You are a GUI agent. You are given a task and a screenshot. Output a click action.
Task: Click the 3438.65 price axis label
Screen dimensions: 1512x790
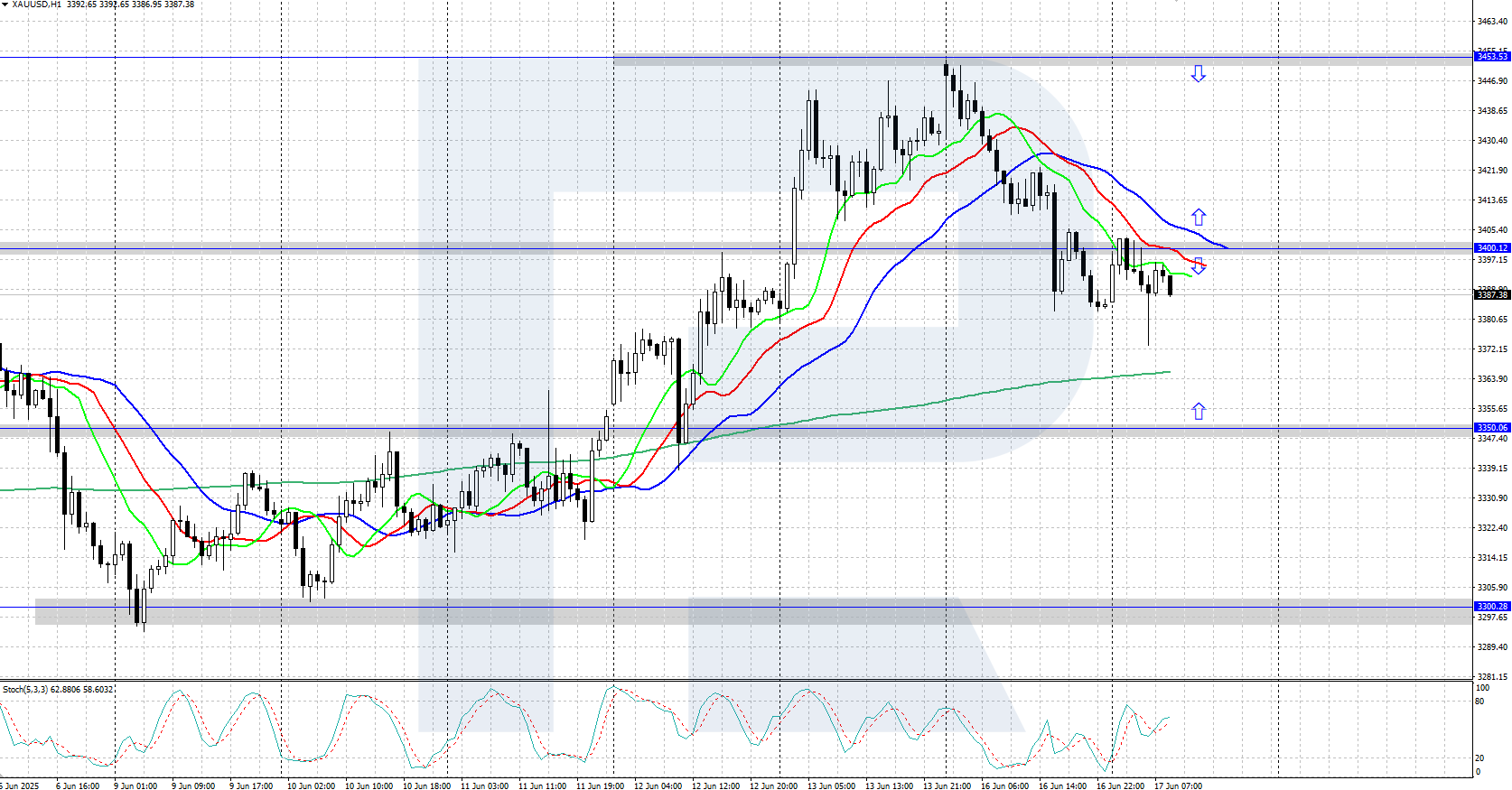pos(1492,111)
